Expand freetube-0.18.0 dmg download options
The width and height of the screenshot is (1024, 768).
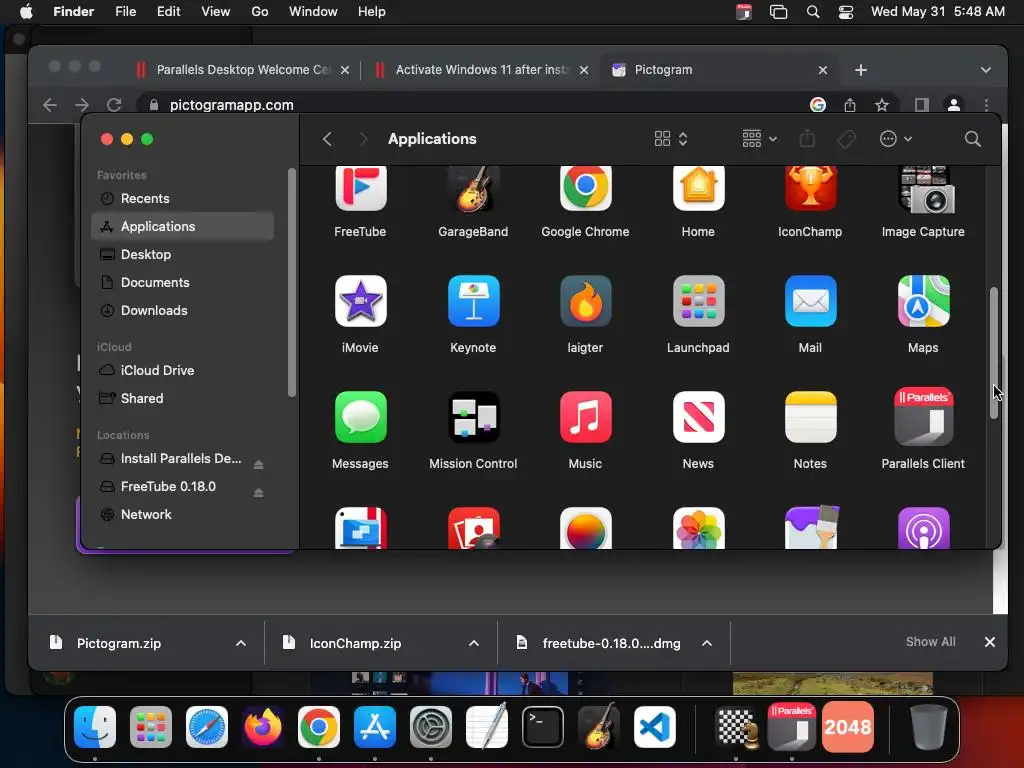[707, 643]
